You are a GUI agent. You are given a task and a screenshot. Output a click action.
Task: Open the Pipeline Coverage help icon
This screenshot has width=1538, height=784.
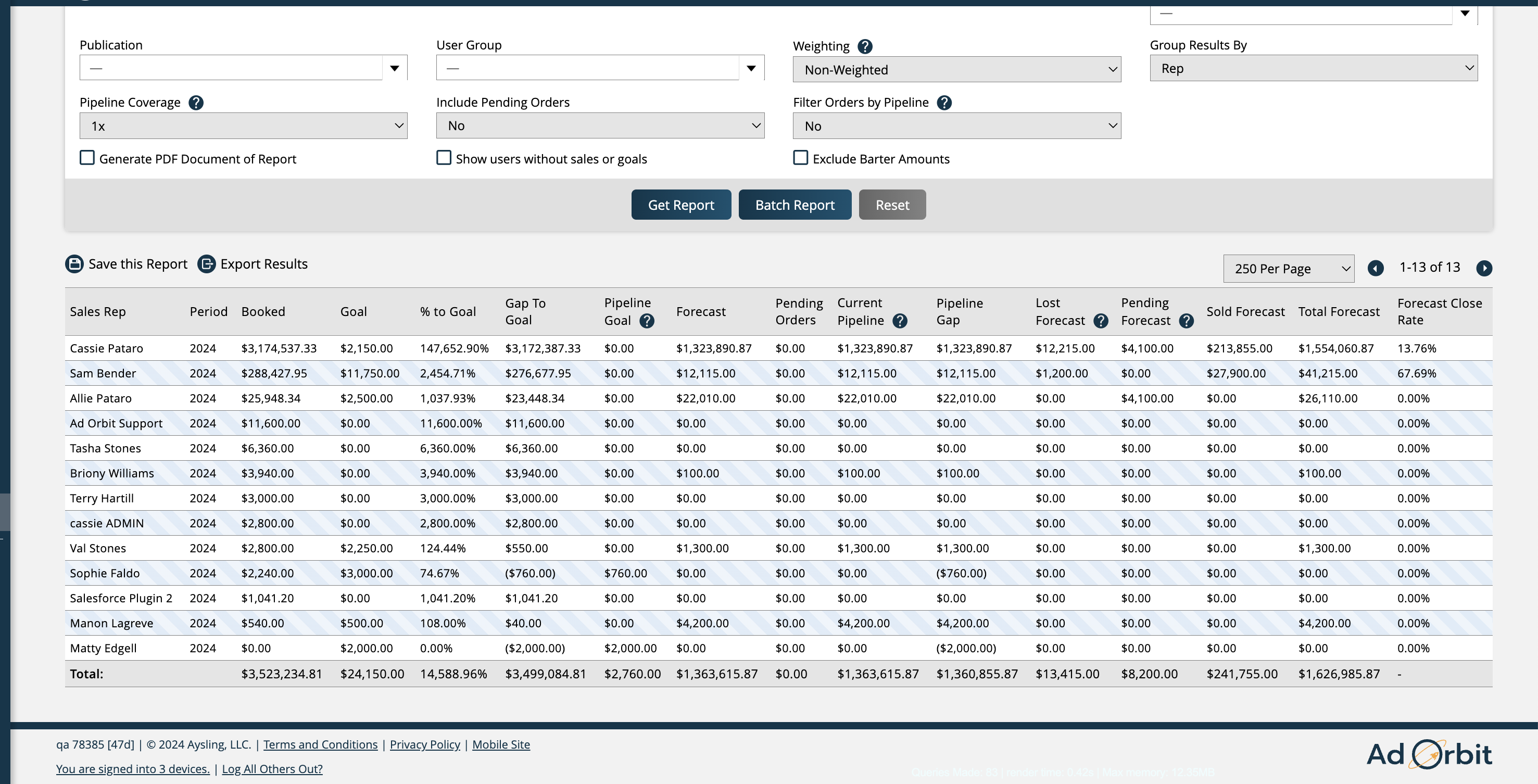point(196,103)
